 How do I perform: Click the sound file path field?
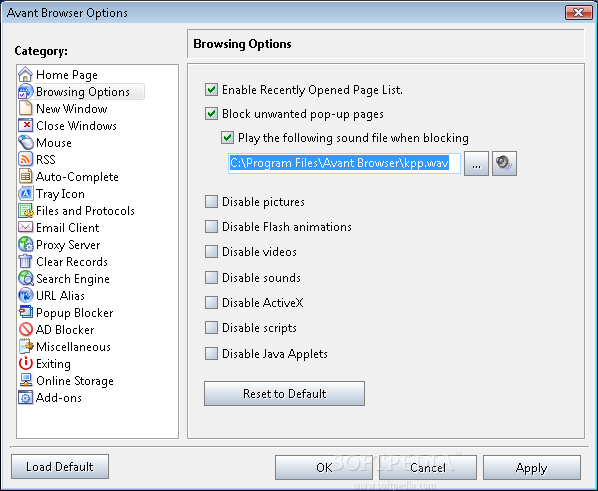click(x=344, y=163)
